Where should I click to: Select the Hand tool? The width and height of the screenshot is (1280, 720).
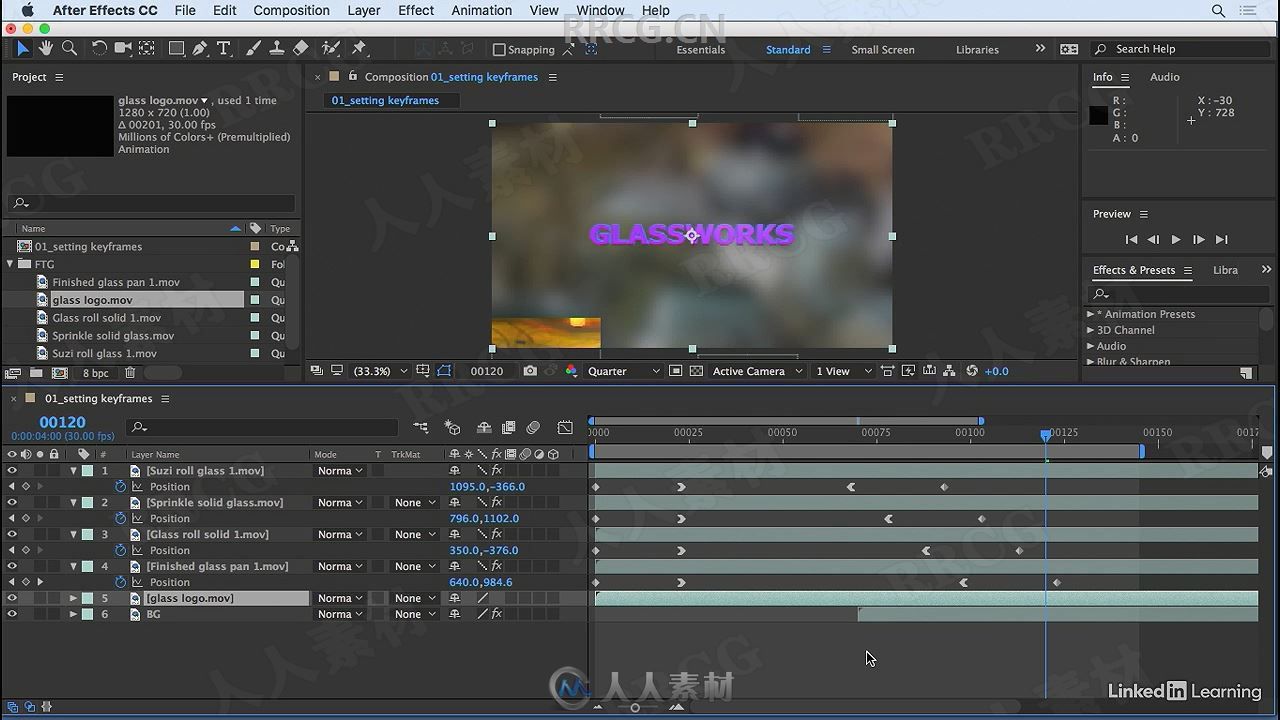pos(46,48)
